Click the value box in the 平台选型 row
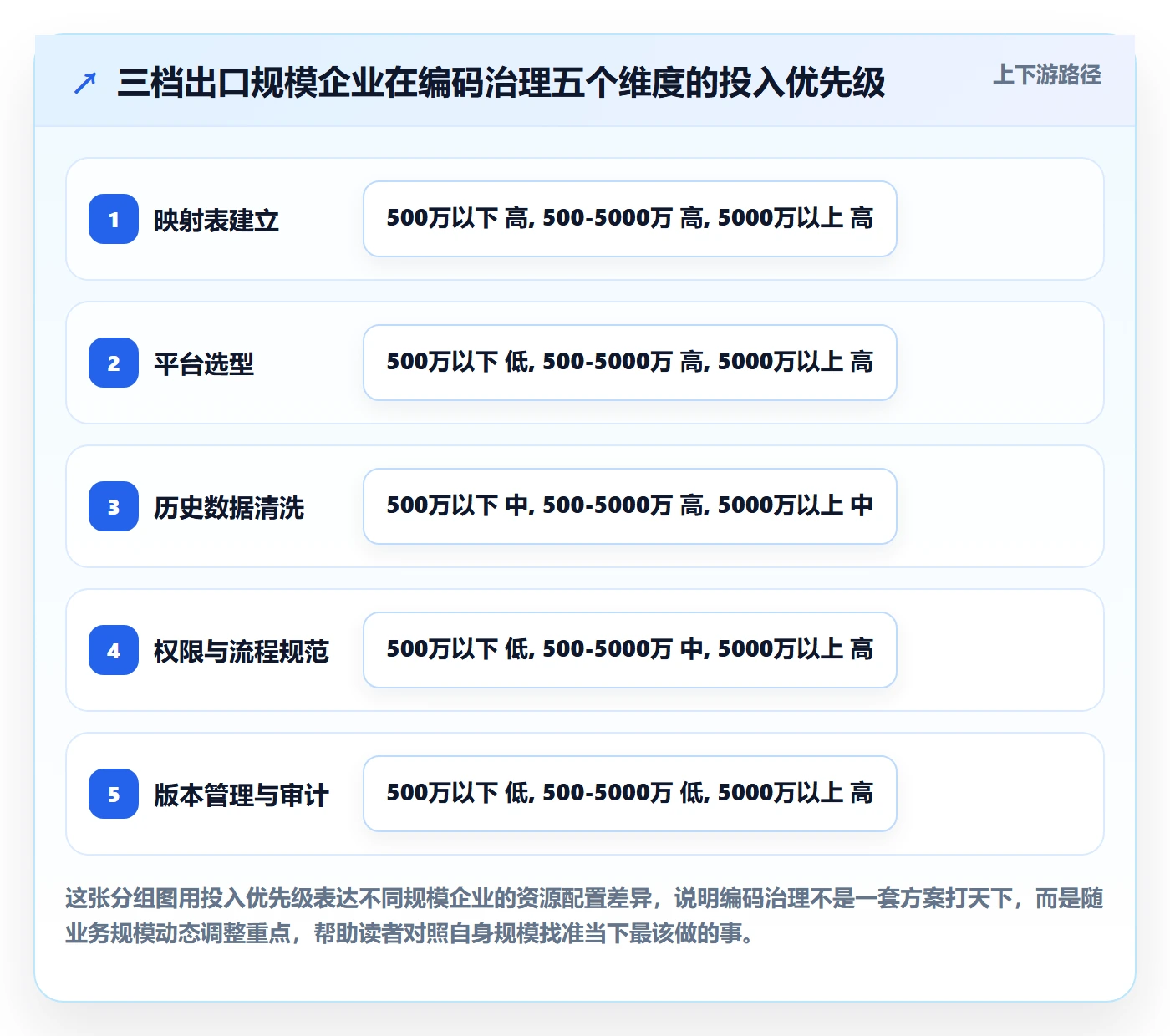Image resolution: width=1170 pixels, height=1036 pixels. [x=630, y=363]
